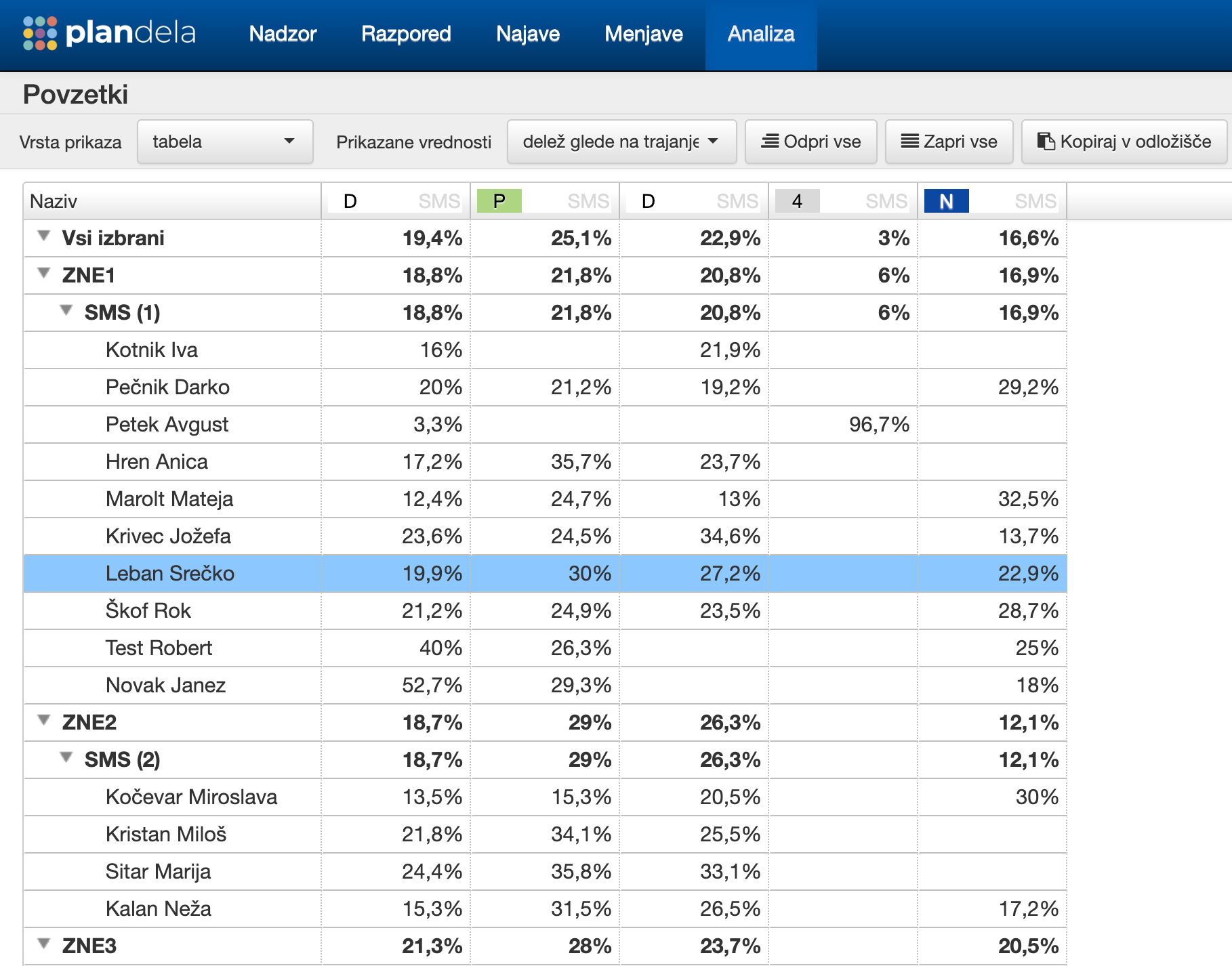Open the Menjave menu
1232x966 pixels.
coord(644,34)
